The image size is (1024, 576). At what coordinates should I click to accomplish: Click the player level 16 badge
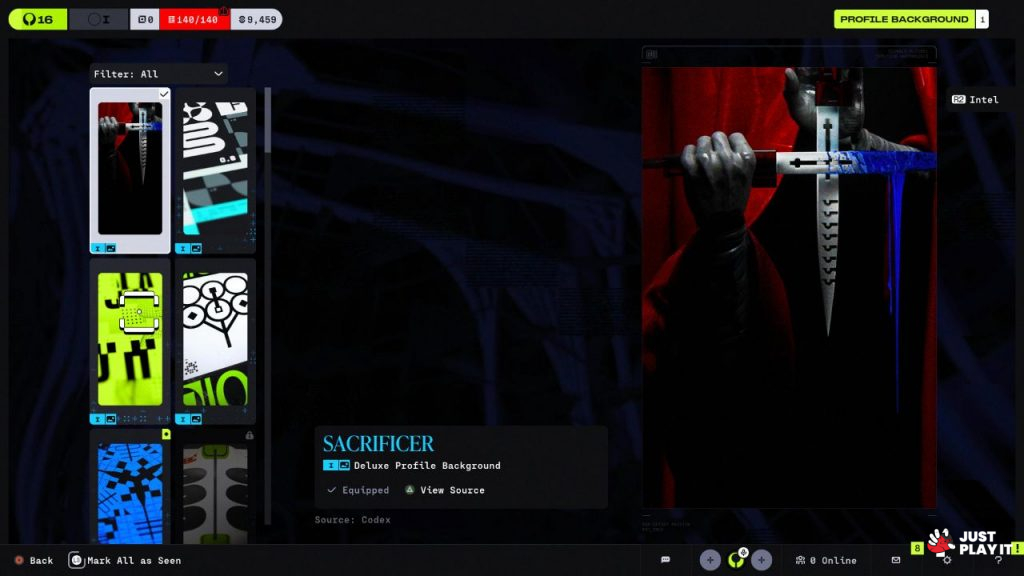[x=38, y=19]
